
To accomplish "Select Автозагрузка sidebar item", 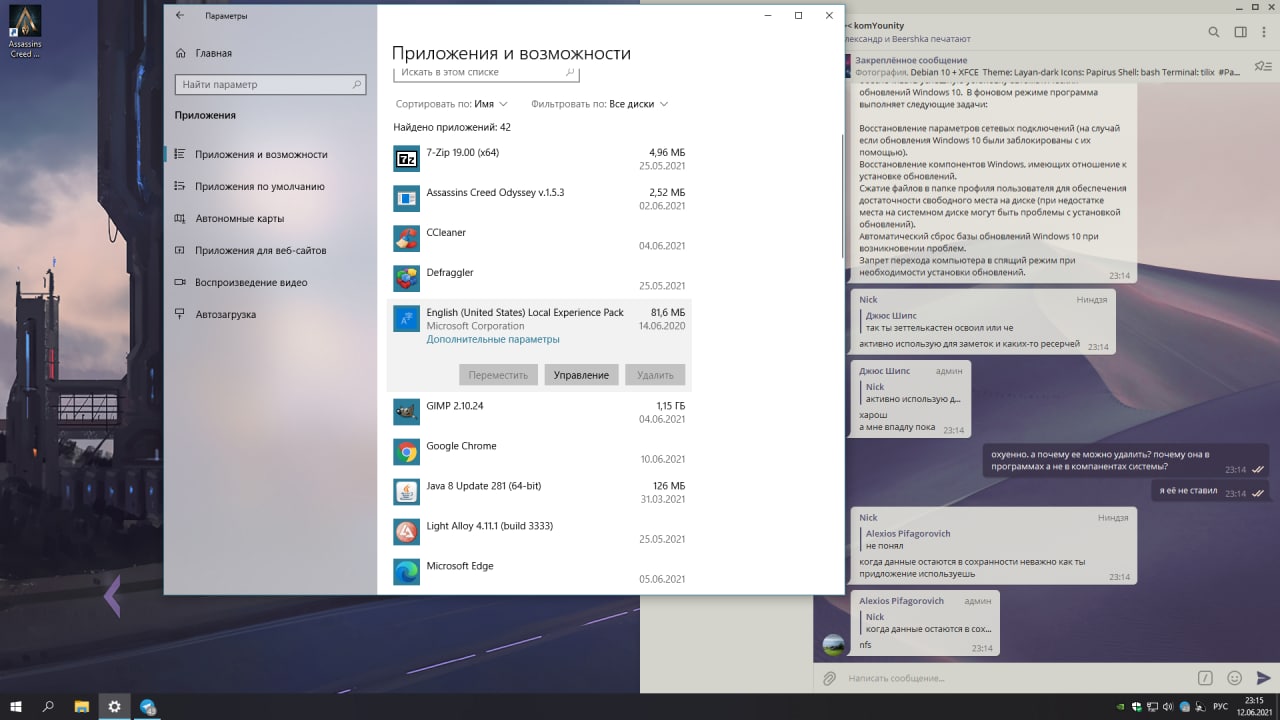I will coord(270,314).
